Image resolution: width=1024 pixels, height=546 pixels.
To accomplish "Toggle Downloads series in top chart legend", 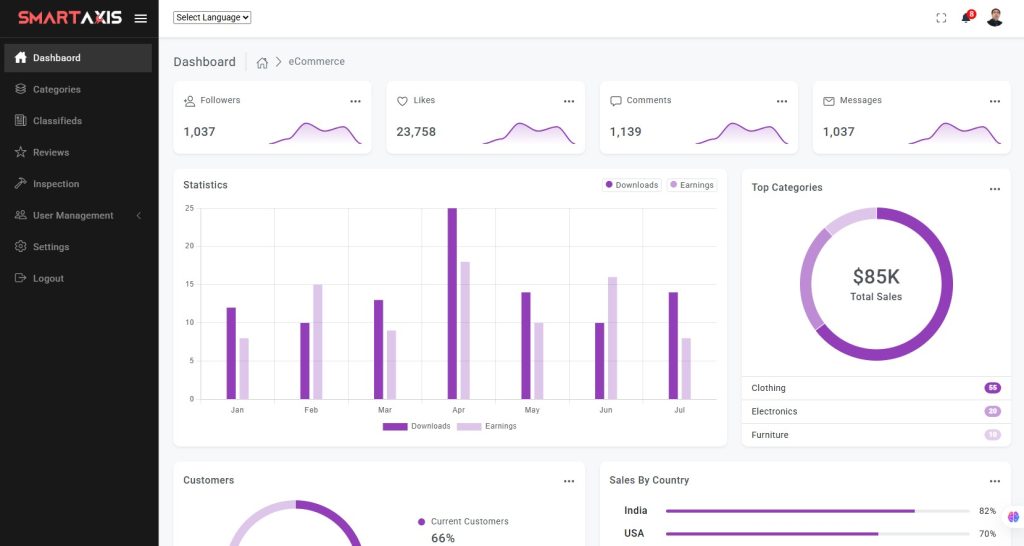I will click(x=632, y=185).
